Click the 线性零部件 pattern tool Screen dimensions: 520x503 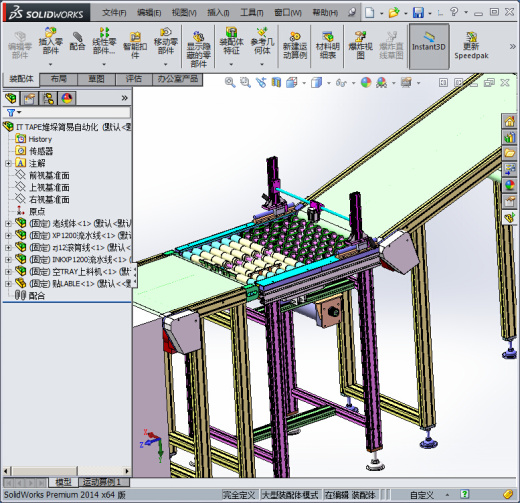(x=104, y=41)
